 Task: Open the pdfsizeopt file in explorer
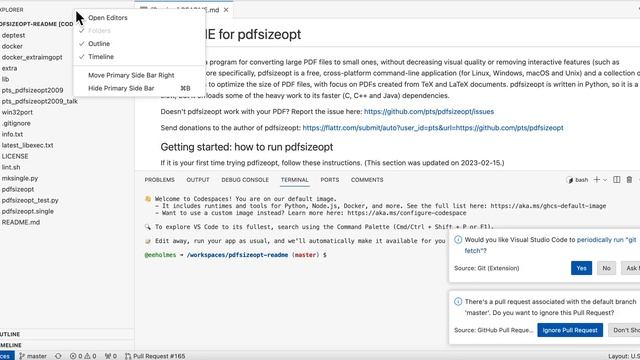pos(18,189)
